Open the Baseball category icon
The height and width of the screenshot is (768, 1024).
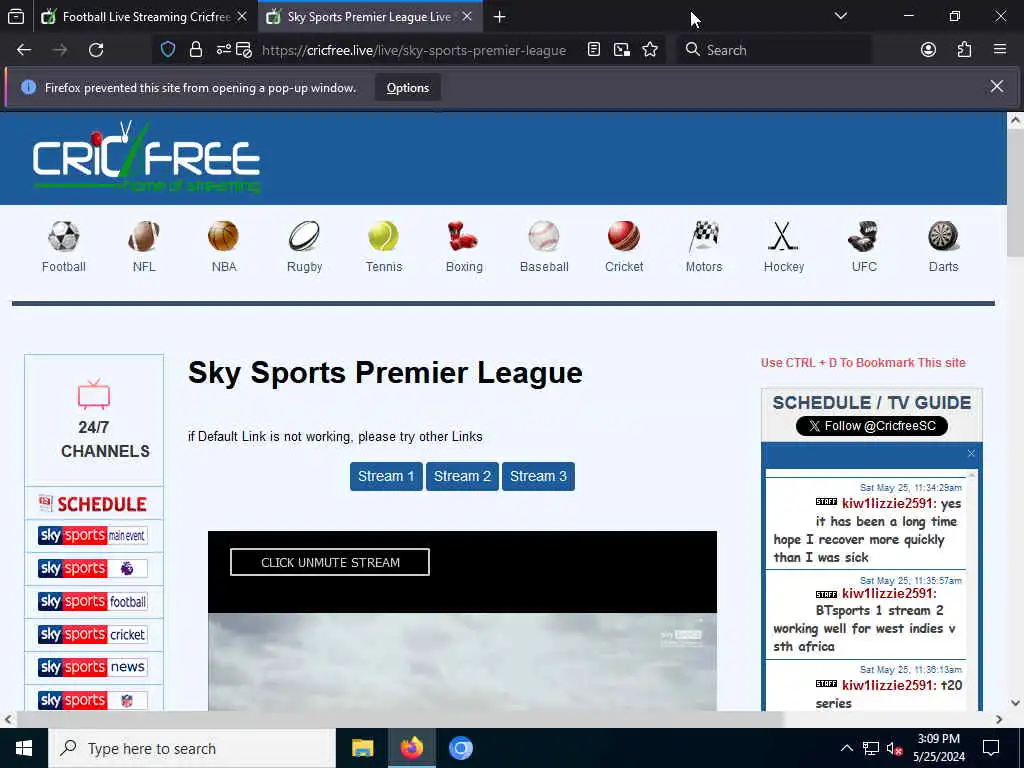point(544,236)
